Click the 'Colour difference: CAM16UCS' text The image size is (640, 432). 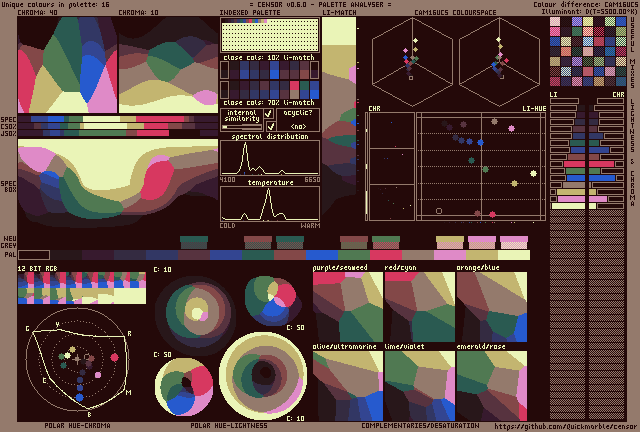coord(584,4)
